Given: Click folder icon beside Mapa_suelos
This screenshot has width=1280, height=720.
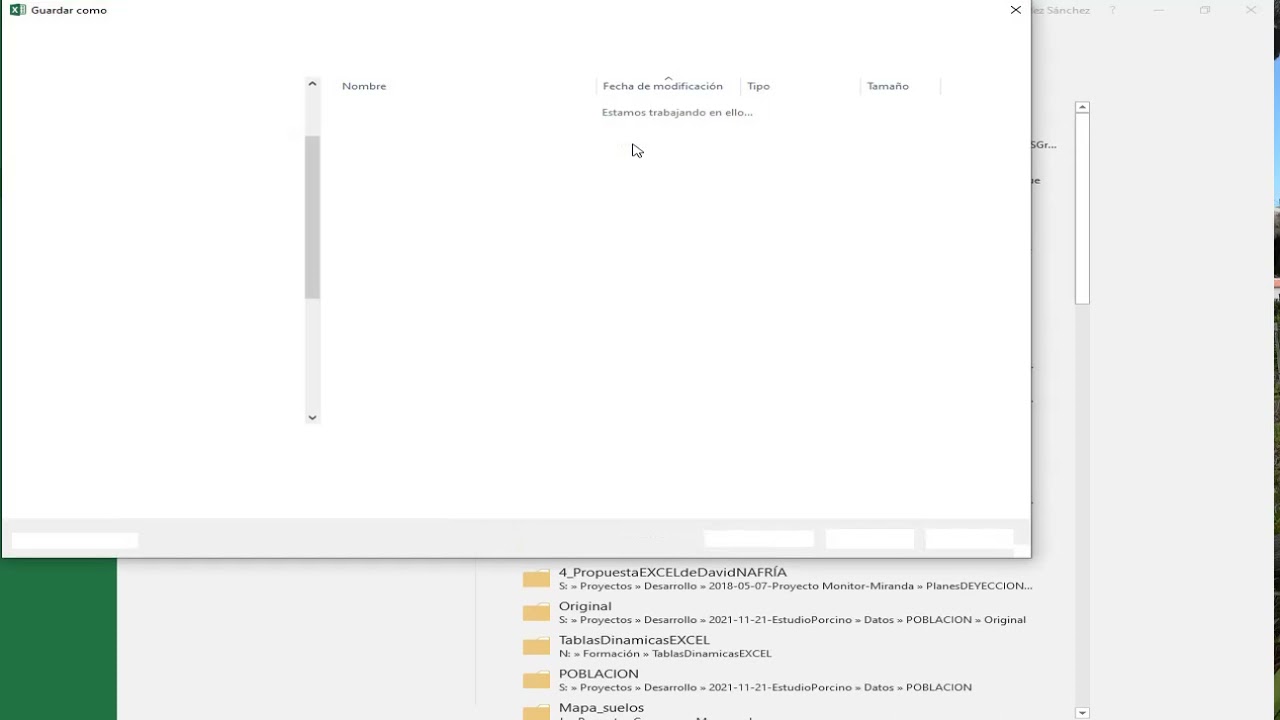Looking at the screenshot, I should click(x=537, y=711).
